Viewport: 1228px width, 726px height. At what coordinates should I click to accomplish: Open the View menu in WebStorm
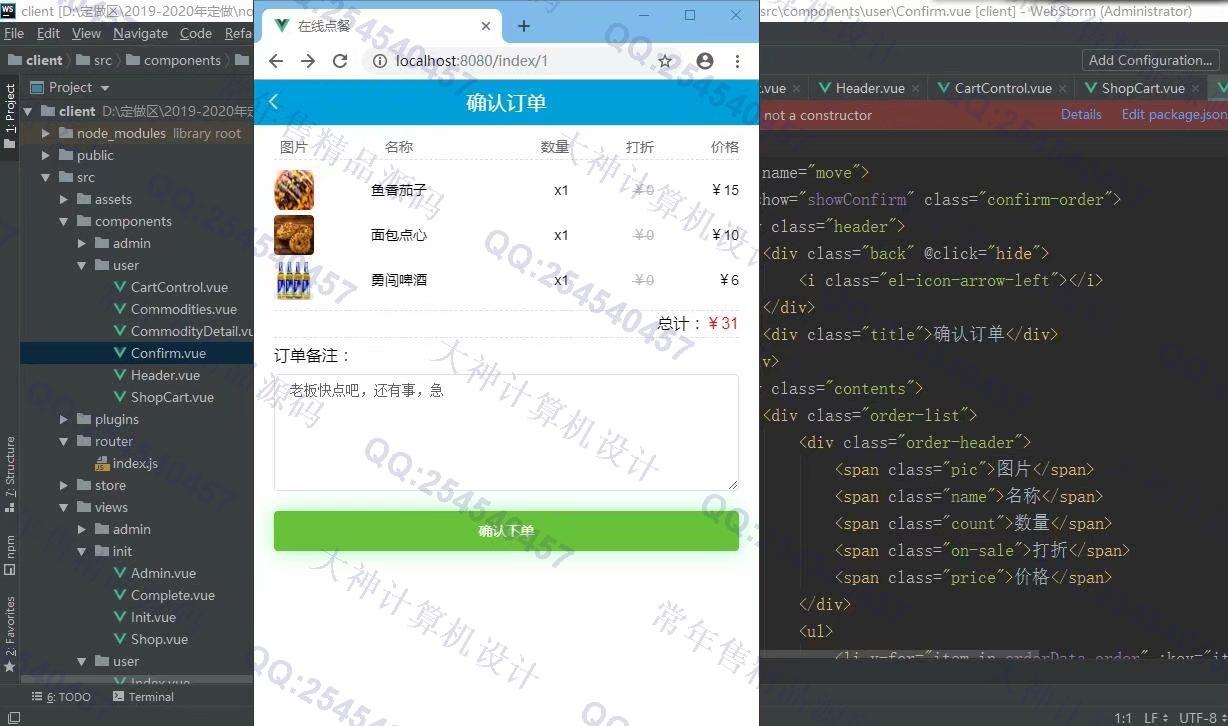tap(86, 33)
